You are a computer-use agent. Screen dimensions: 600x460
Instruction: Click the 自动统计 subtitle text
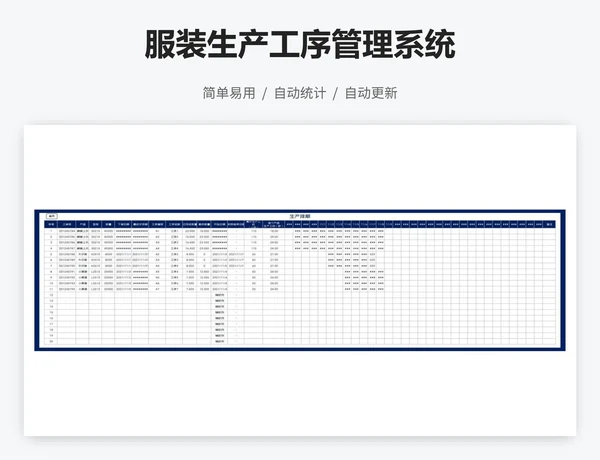[300, 93]
